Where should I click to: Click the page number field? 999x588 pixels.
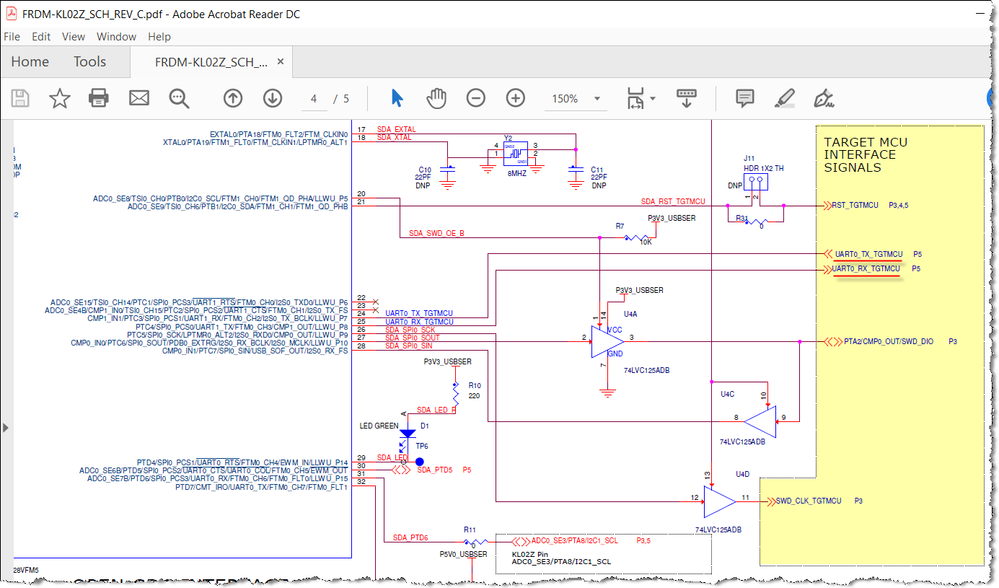pos(313,99)
